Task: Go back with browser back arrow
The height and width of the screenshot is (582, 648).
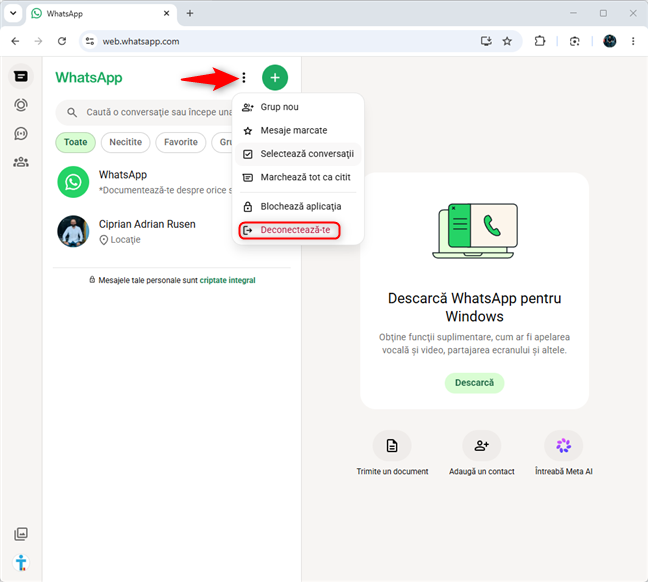Action: coord(15,41)
